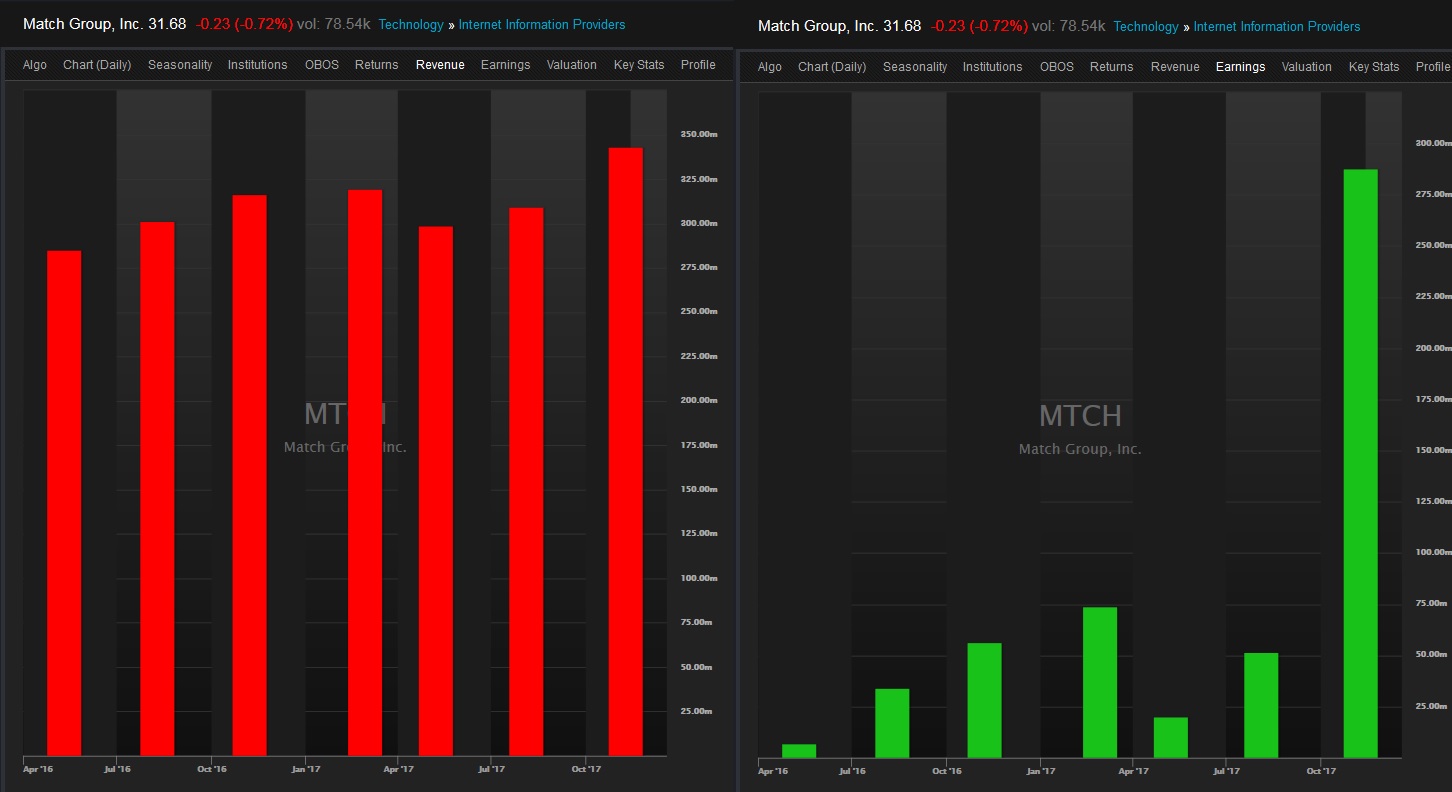Select OBOS tab in left panel
This screenshot has width=1452, height=792.
coord(321,65)
